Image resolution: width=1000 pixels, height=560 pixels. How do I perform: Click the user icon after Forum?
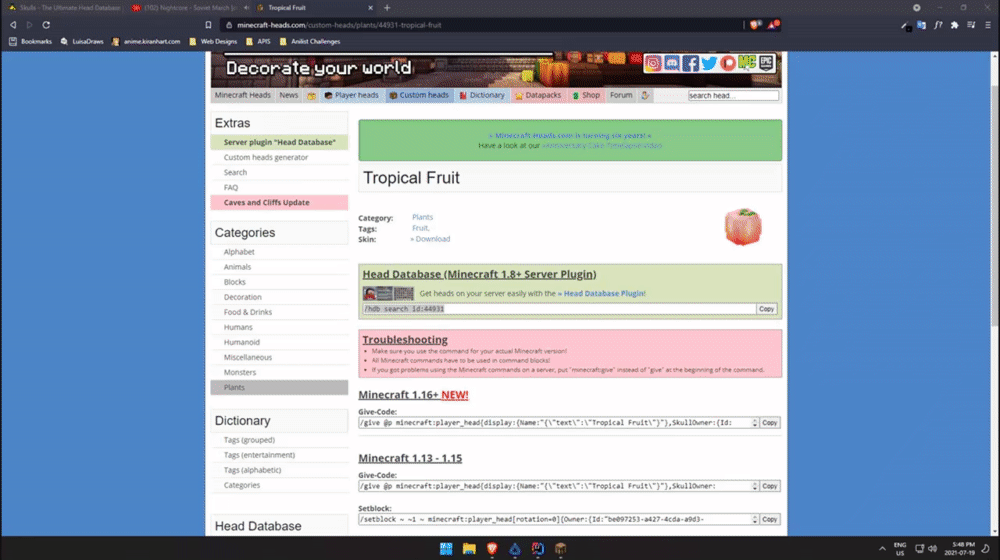click(x=645, y=95)
